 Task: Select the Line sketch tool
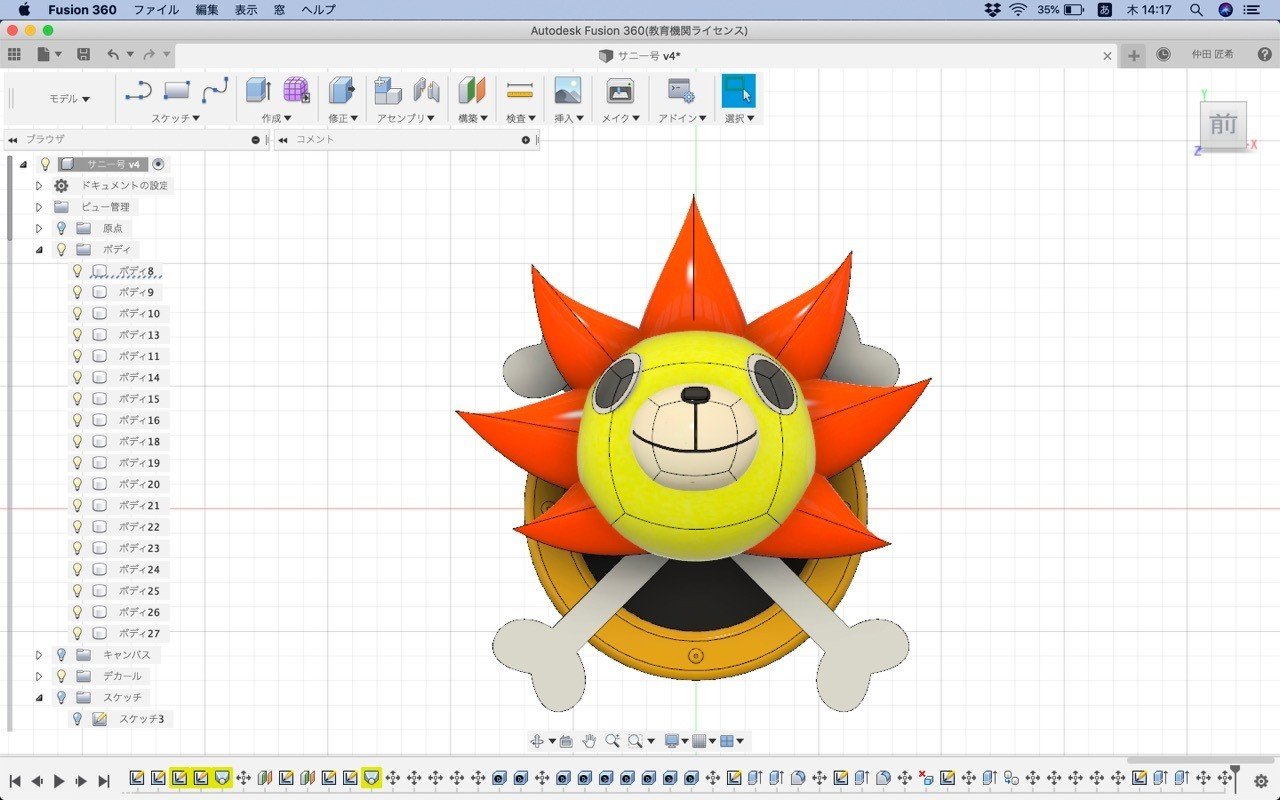pyautogui.click(x=138, y=91)
